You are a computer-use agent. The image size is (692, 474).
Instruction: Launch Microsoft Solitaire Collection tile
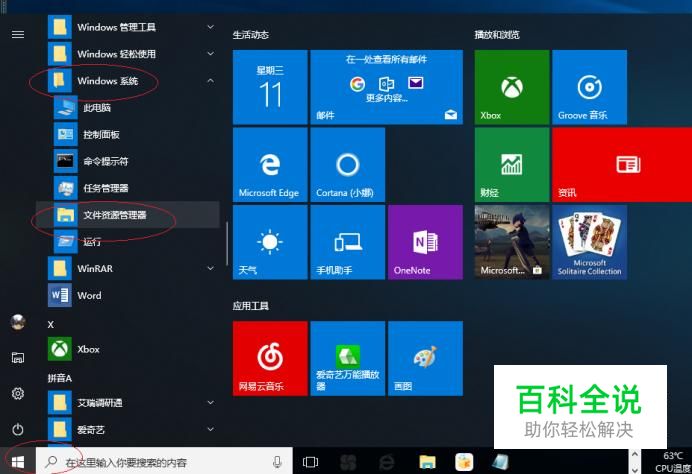pyautogui.click(x=590, y=242)
